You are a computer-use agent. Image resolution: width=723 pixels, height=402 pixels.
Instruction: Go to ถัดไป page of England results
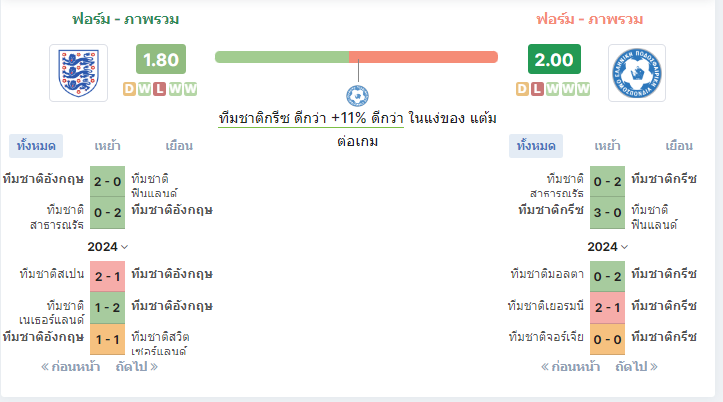pyautogui.click(x=136, y=367)
